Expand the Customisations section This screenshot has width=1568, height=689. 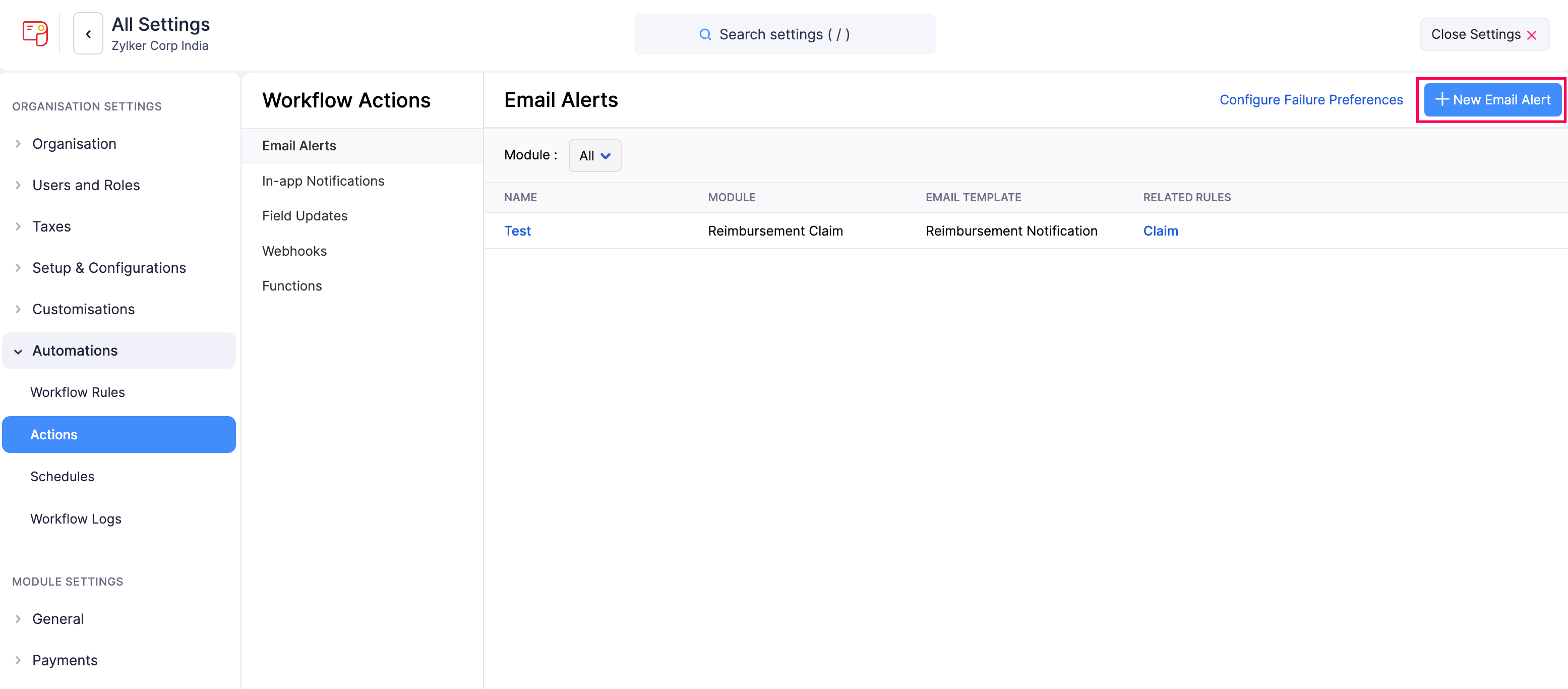click(x=118, y=310)
